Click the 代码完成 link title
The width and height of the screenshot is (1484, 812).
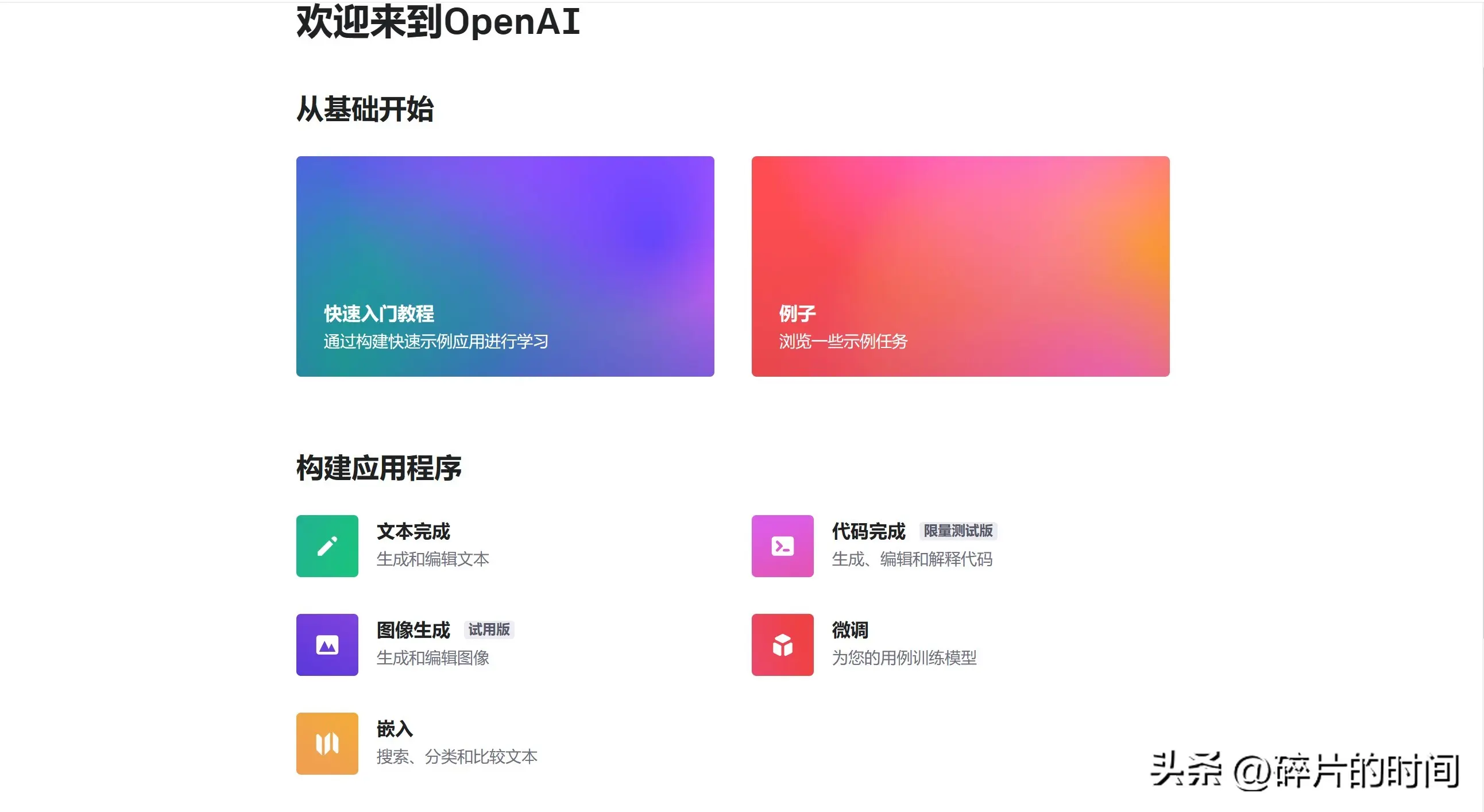[869, 531]
